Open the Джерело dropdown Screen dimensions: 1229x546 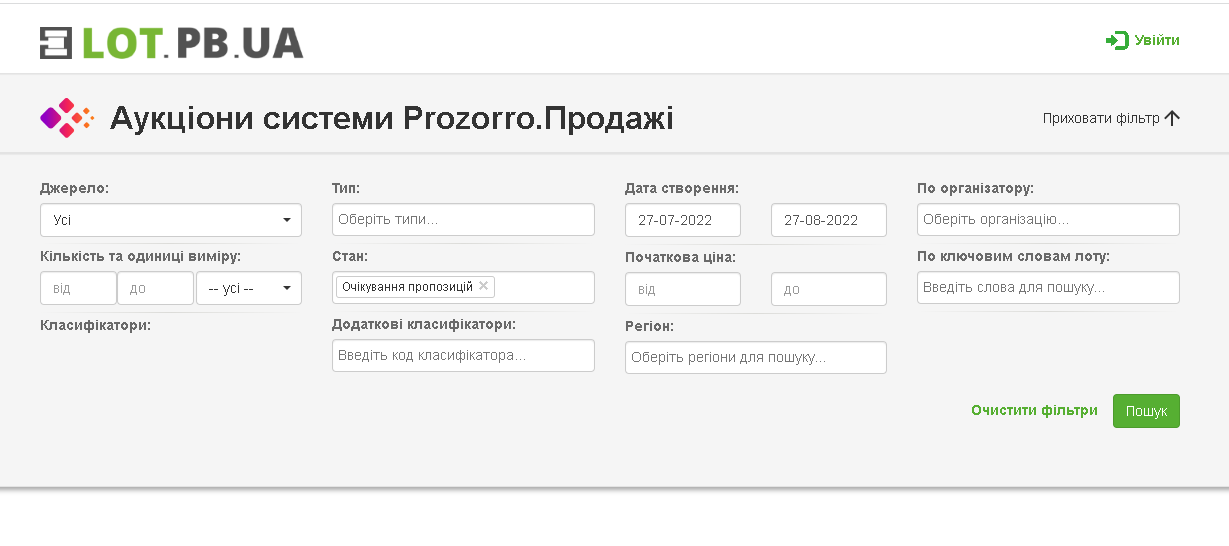point(171,220)
